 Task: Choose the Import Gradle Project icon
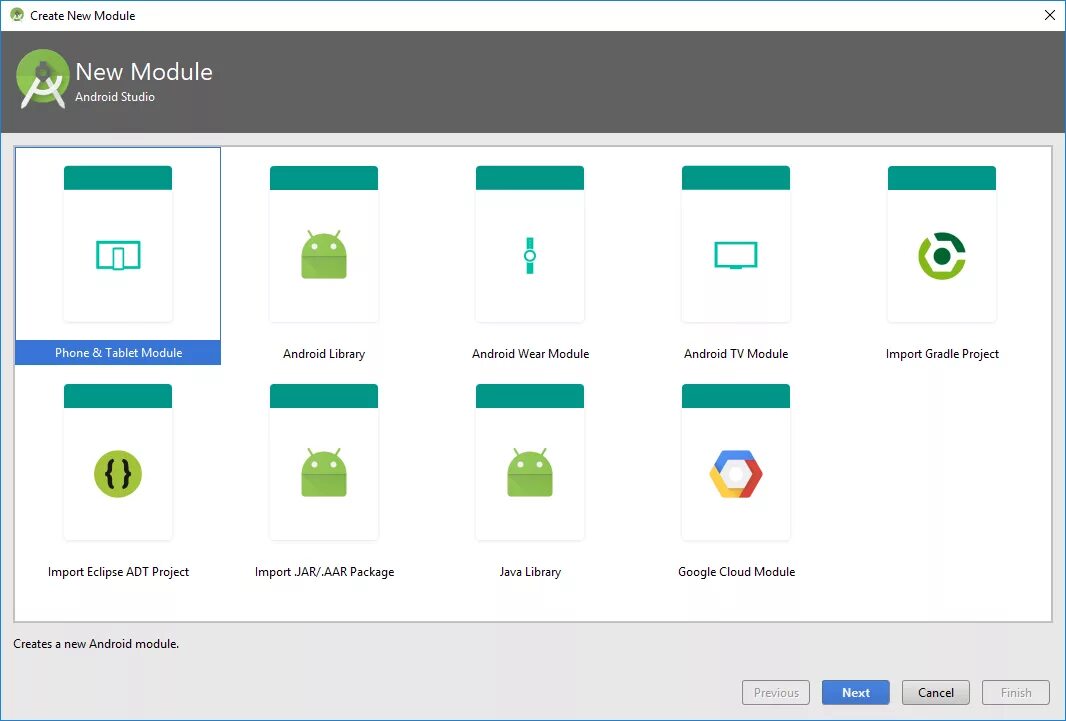coord(942,256)
